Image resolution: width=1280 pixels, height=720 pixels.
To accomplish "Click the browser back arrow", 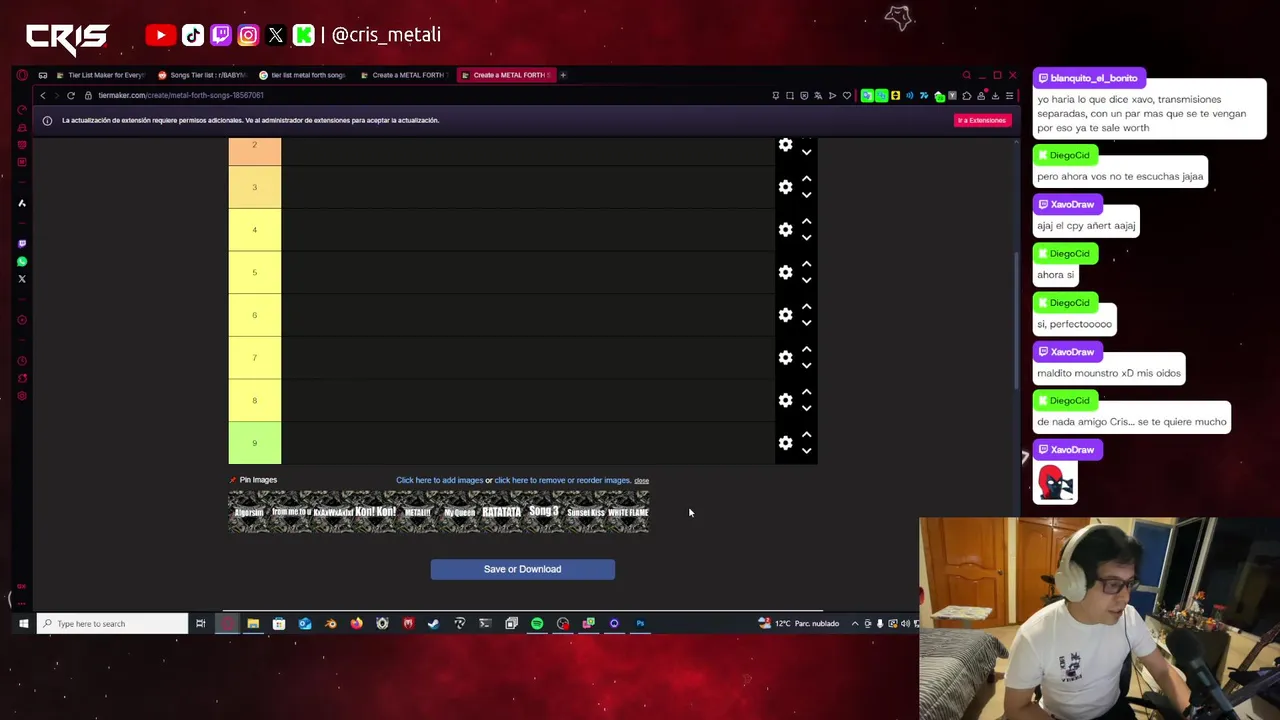I will point(43,95).
